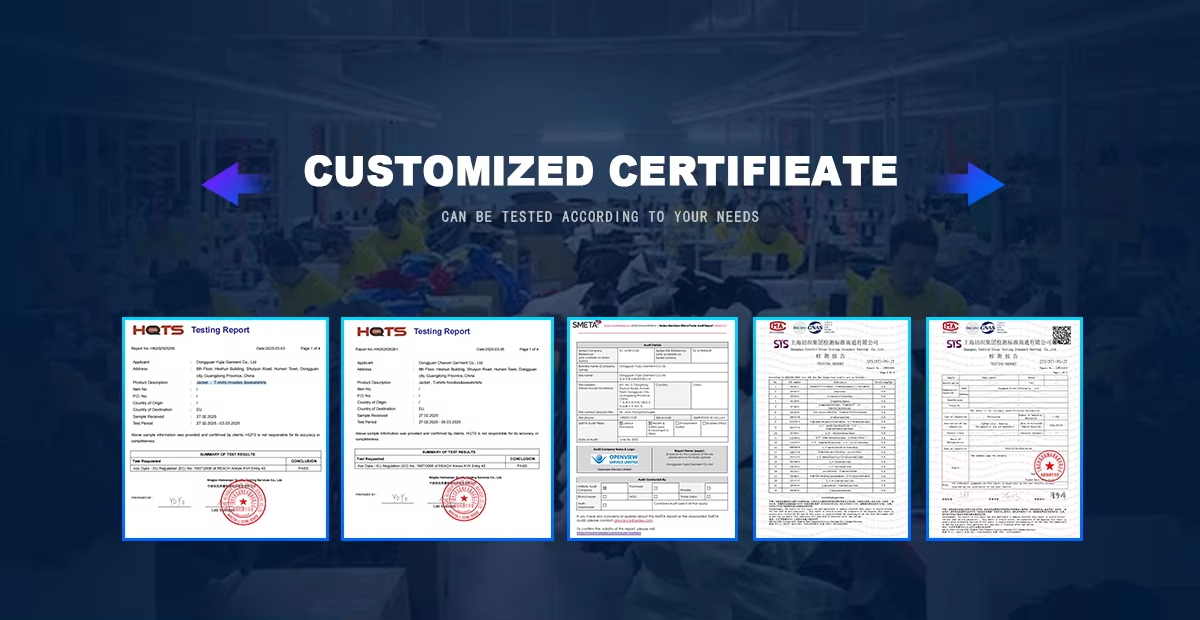Open the second HQTS Testing Report thumbnail
The image size is (1200, 620).
point(447,429)
